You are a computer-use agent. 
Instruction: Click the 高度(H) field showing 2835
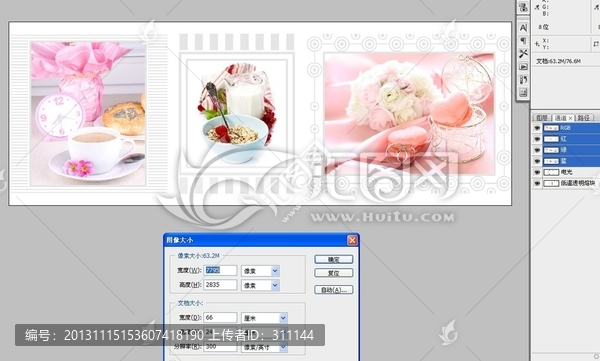[x=220, y=285]
